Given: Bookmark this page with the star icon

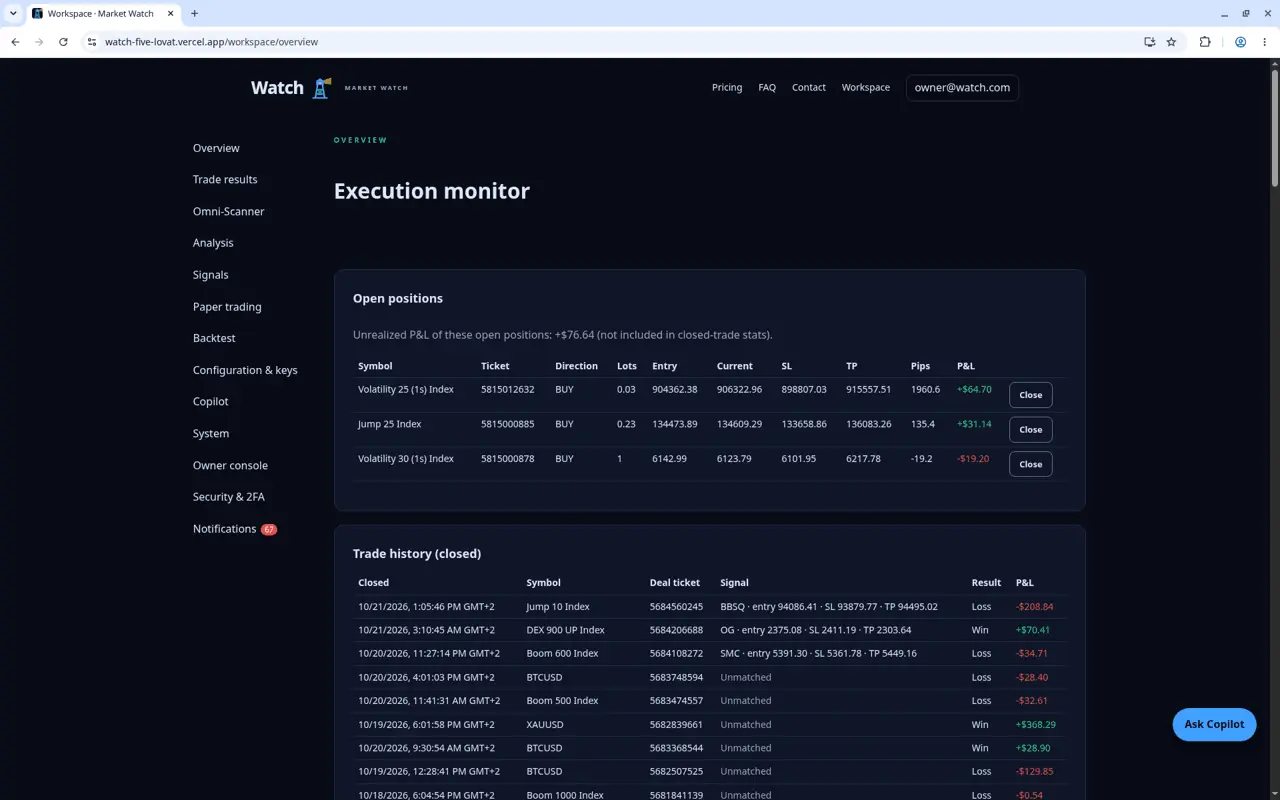Looking at the screenshot, I should click(x=1171, y=42).
